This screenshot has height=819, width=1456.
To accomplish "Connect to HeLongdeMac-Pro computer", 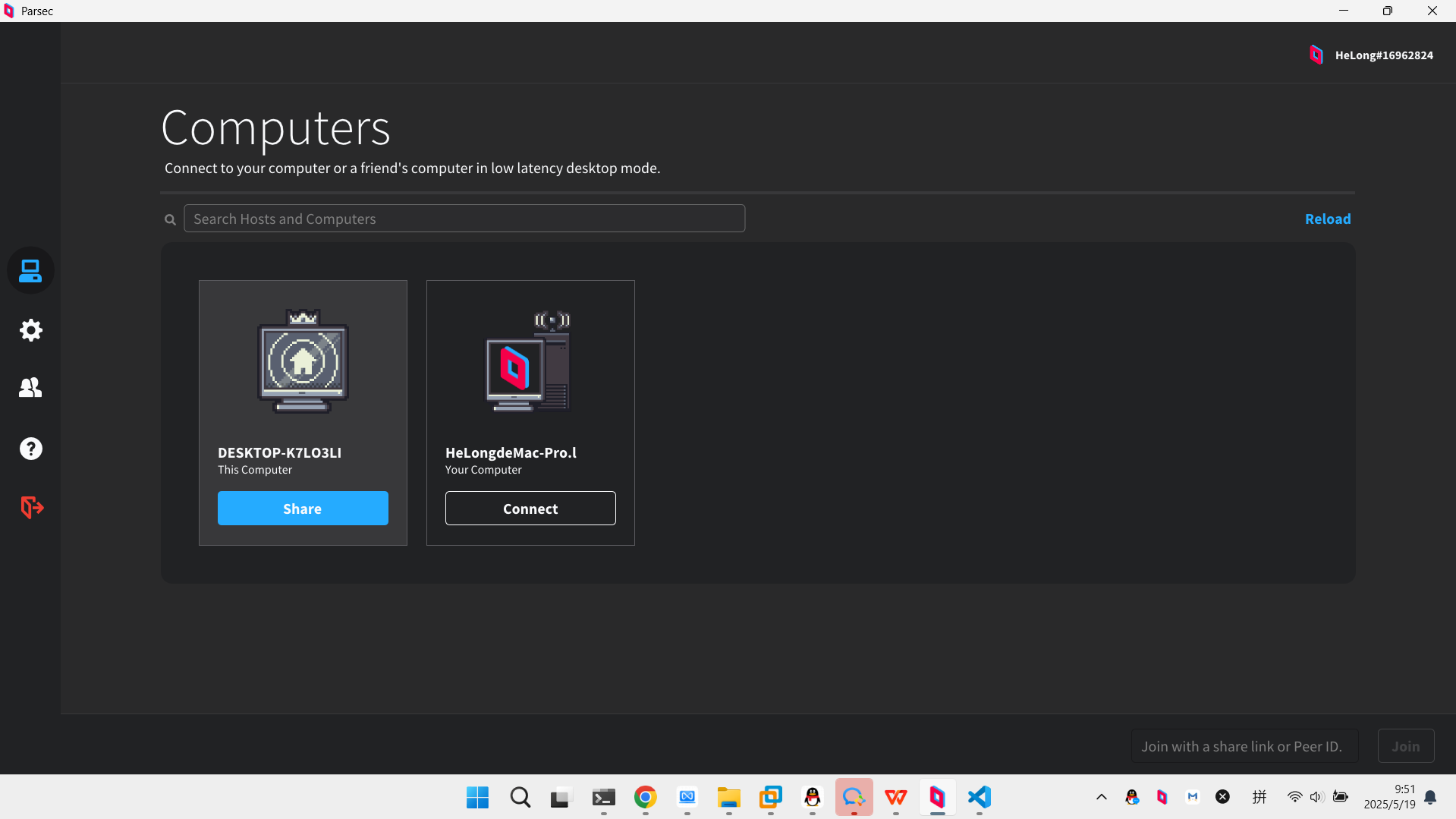I will pyautogui.click(x=530, y=509).
